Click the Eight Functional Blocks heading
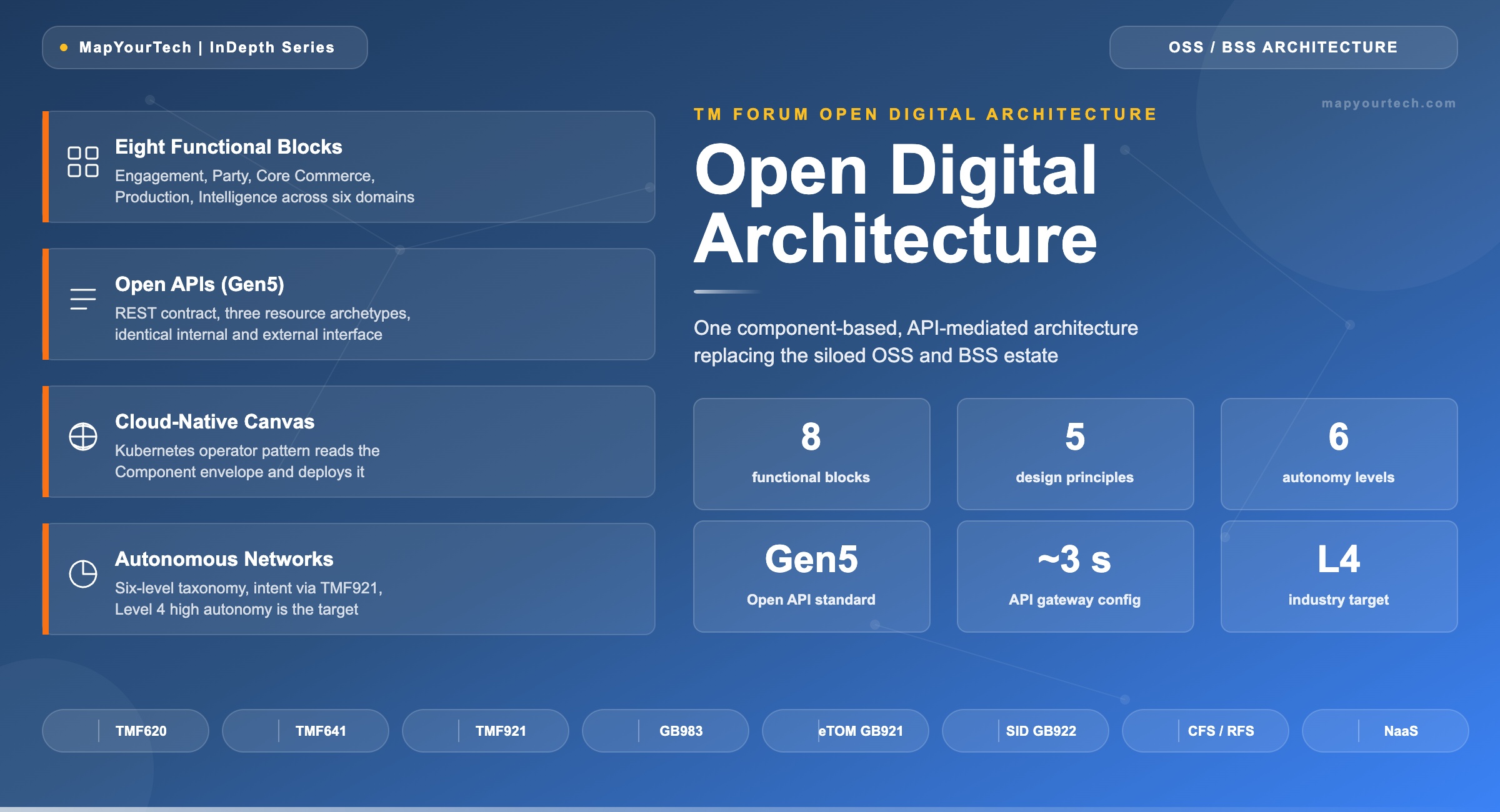Image resolution: width=1500 pixels, height=812 pixels. coord(229,147)
